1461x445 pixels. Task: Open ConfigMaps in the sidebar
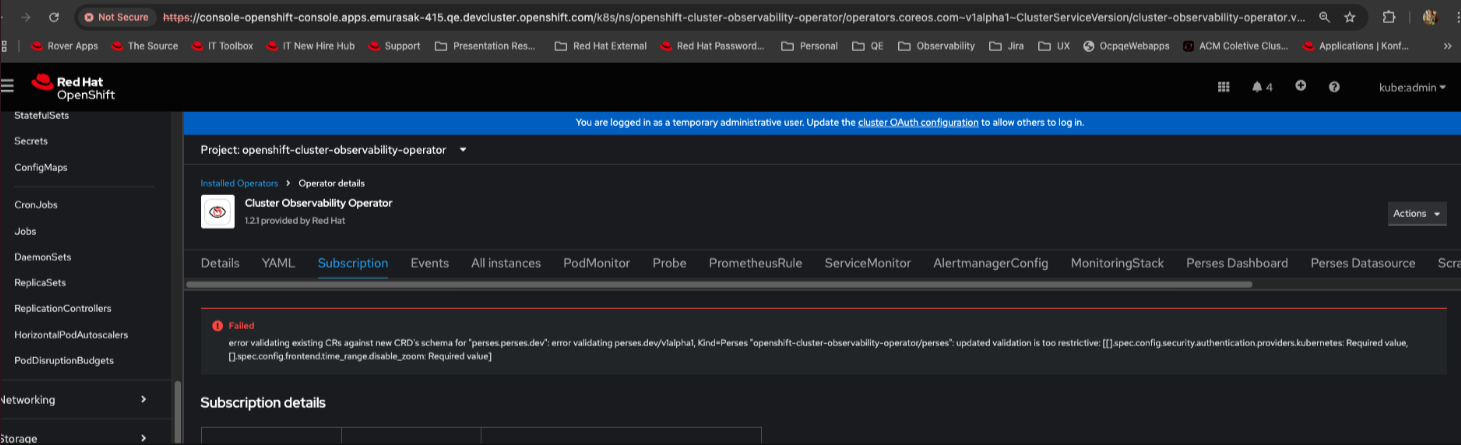pyautogui.click(x=41, y=167)
